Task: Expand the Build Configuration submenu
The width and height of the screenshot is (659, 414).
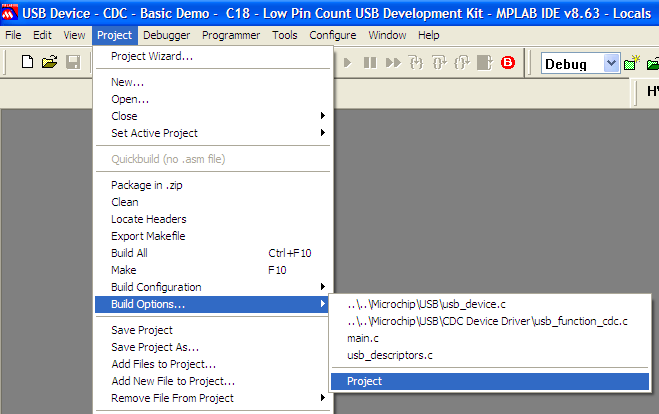Action: point(212,287)
